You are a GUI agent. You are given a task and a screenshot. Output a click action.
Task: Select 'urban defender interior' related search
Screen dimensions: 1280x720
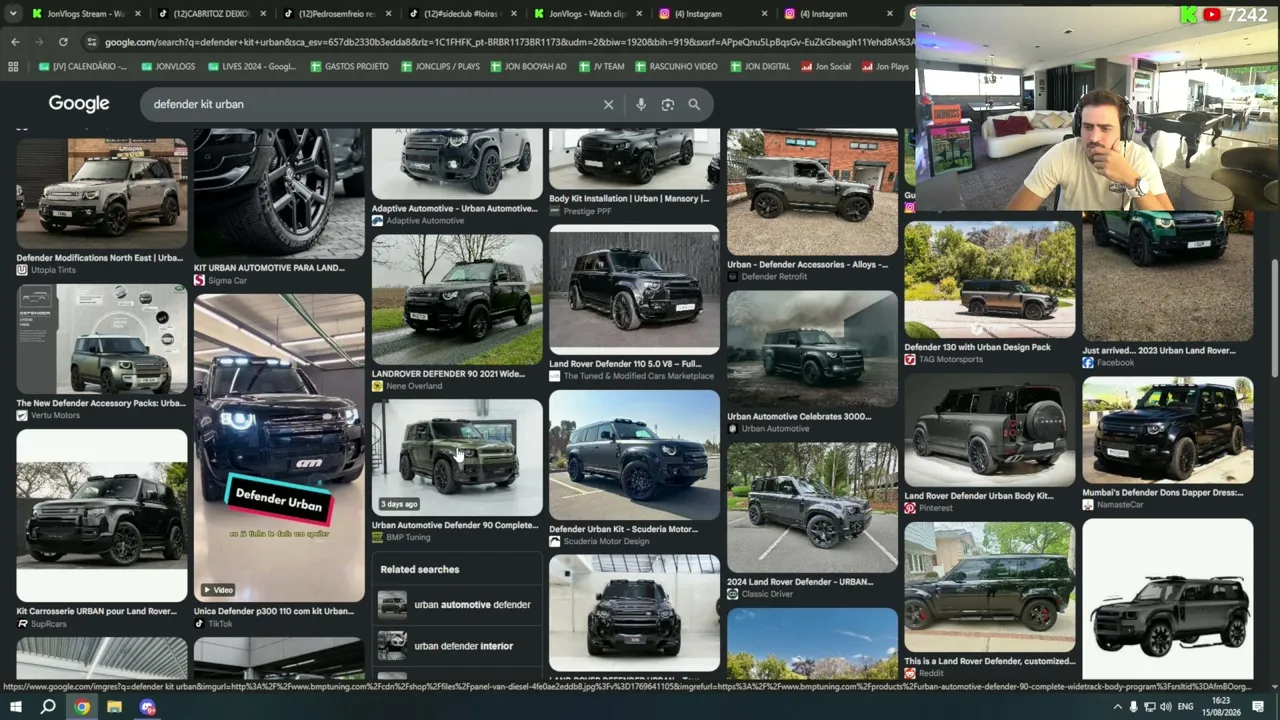coord(455,646)
